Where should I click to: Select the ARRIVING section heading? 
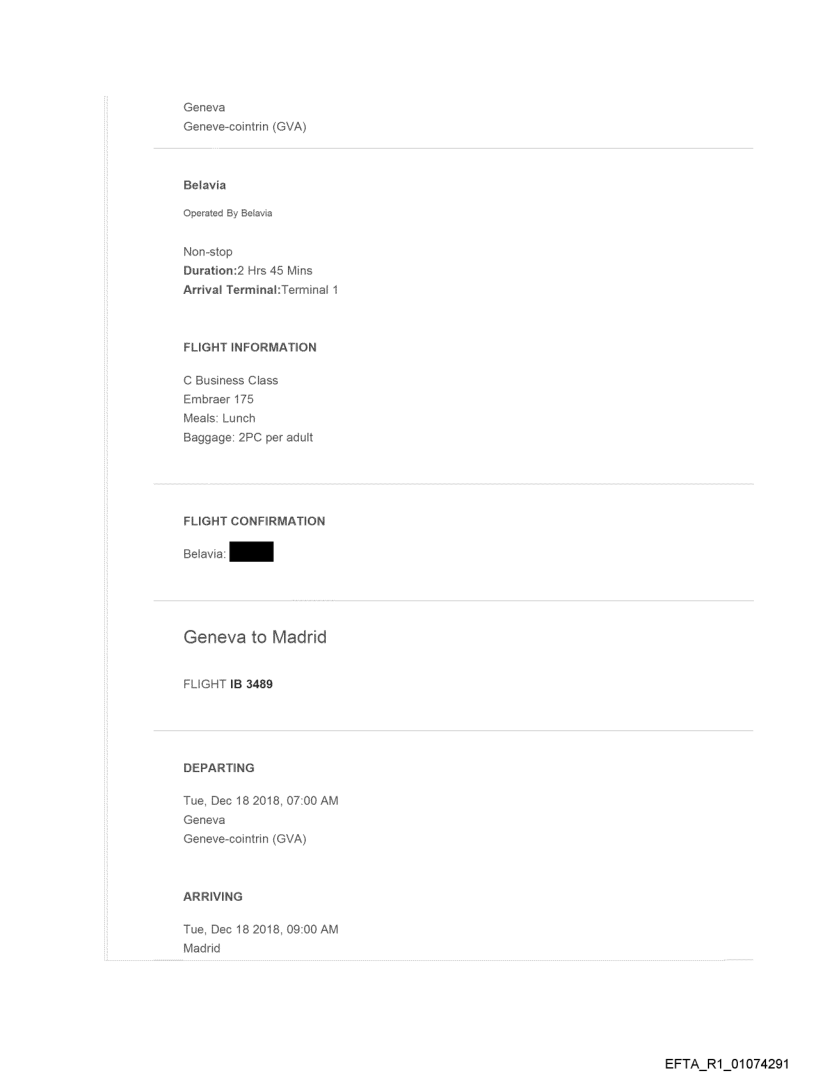[213, 897]
